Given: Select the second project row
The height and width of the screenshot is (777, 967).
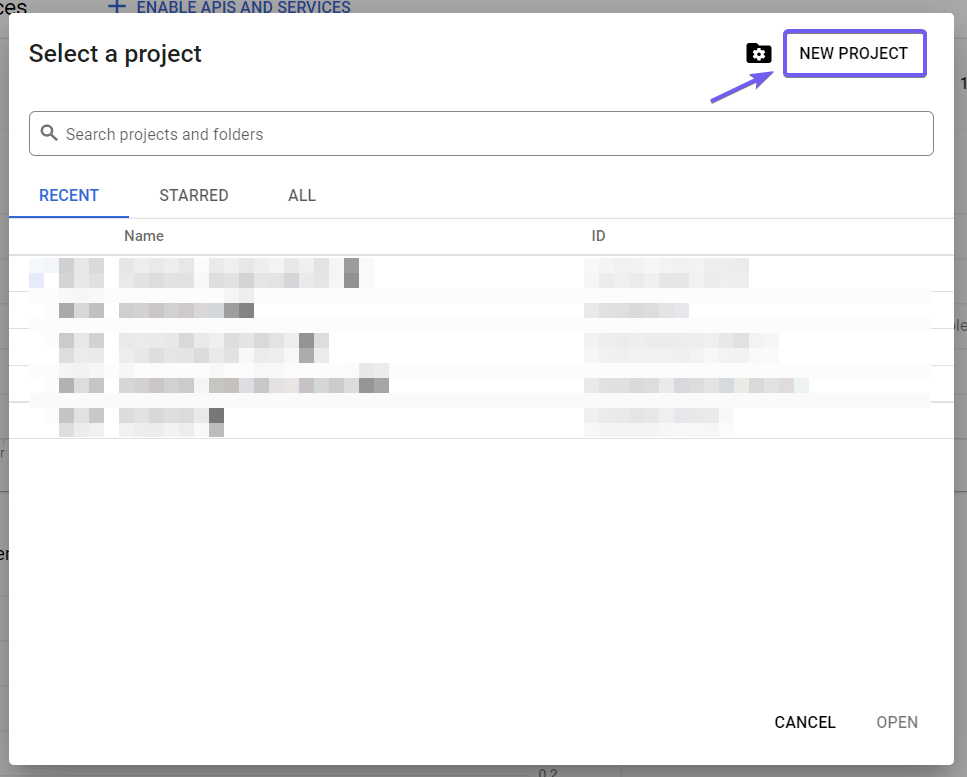Looking at the screenshot, I should (x=400, y=309).
